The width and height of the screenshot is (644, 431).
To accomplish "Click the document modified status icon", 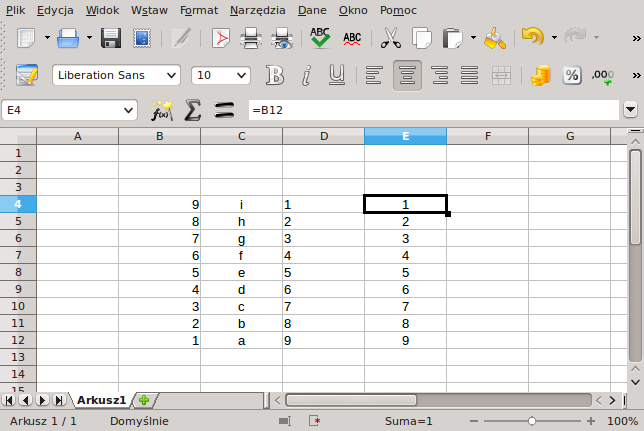I will coord(315,421).
